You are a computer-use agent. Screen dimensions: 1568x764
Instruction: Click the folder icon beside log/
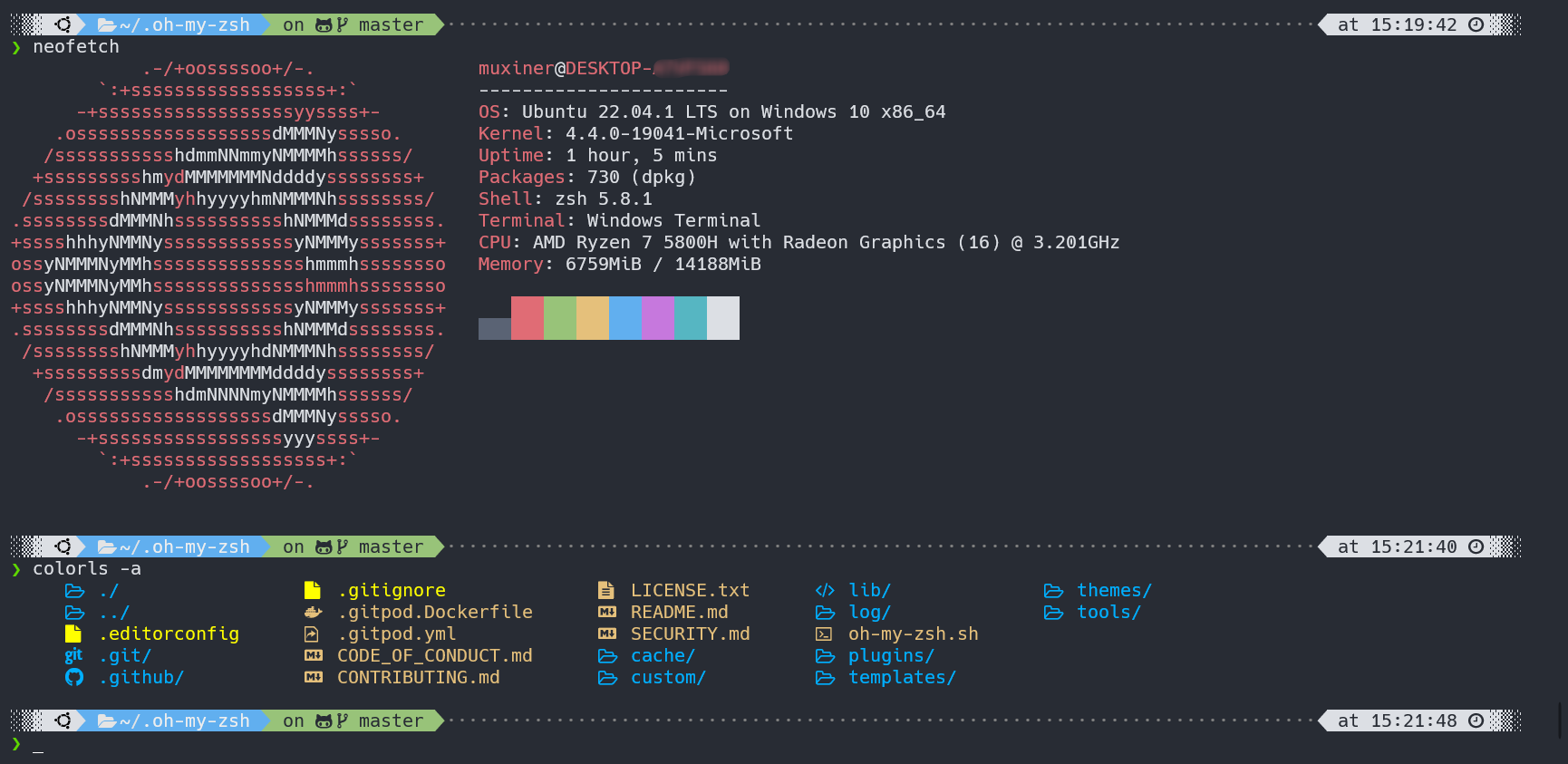[x=825, y=613]
